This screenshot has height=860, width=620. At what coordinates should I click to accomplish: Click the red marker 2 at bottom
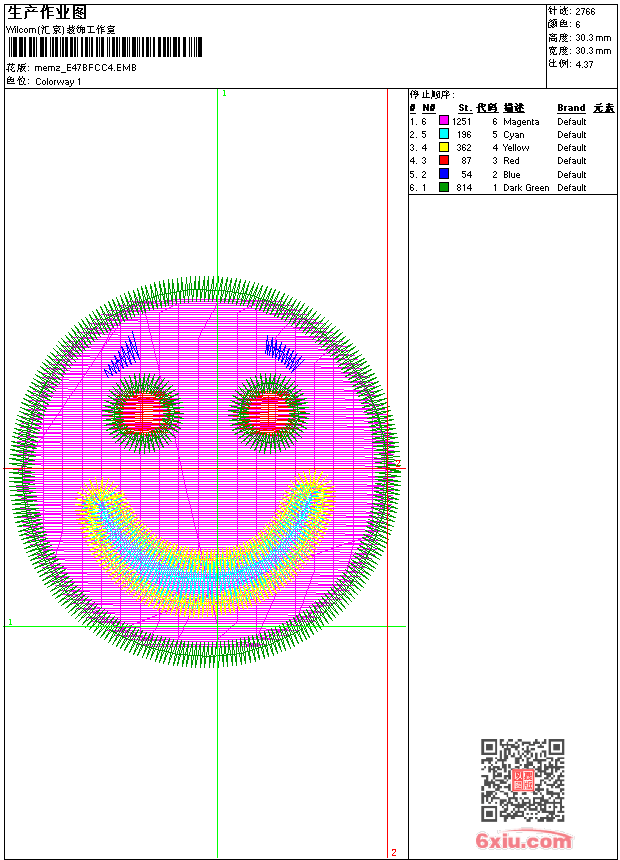pyautogui.click(x=394, y=852)
